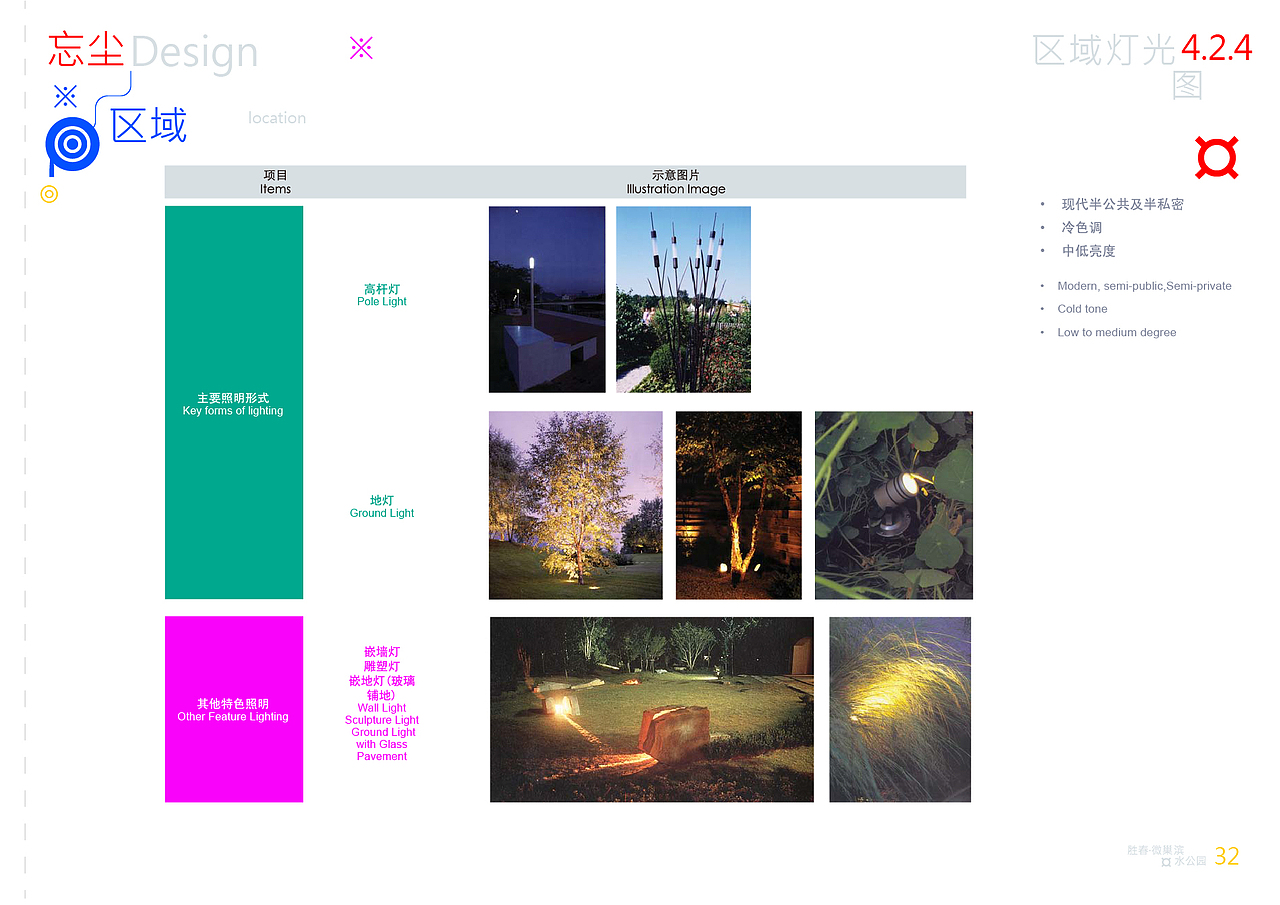1280x905 pixels.
Task: Click the '区域灯光' heading text
Action: 1105,49
